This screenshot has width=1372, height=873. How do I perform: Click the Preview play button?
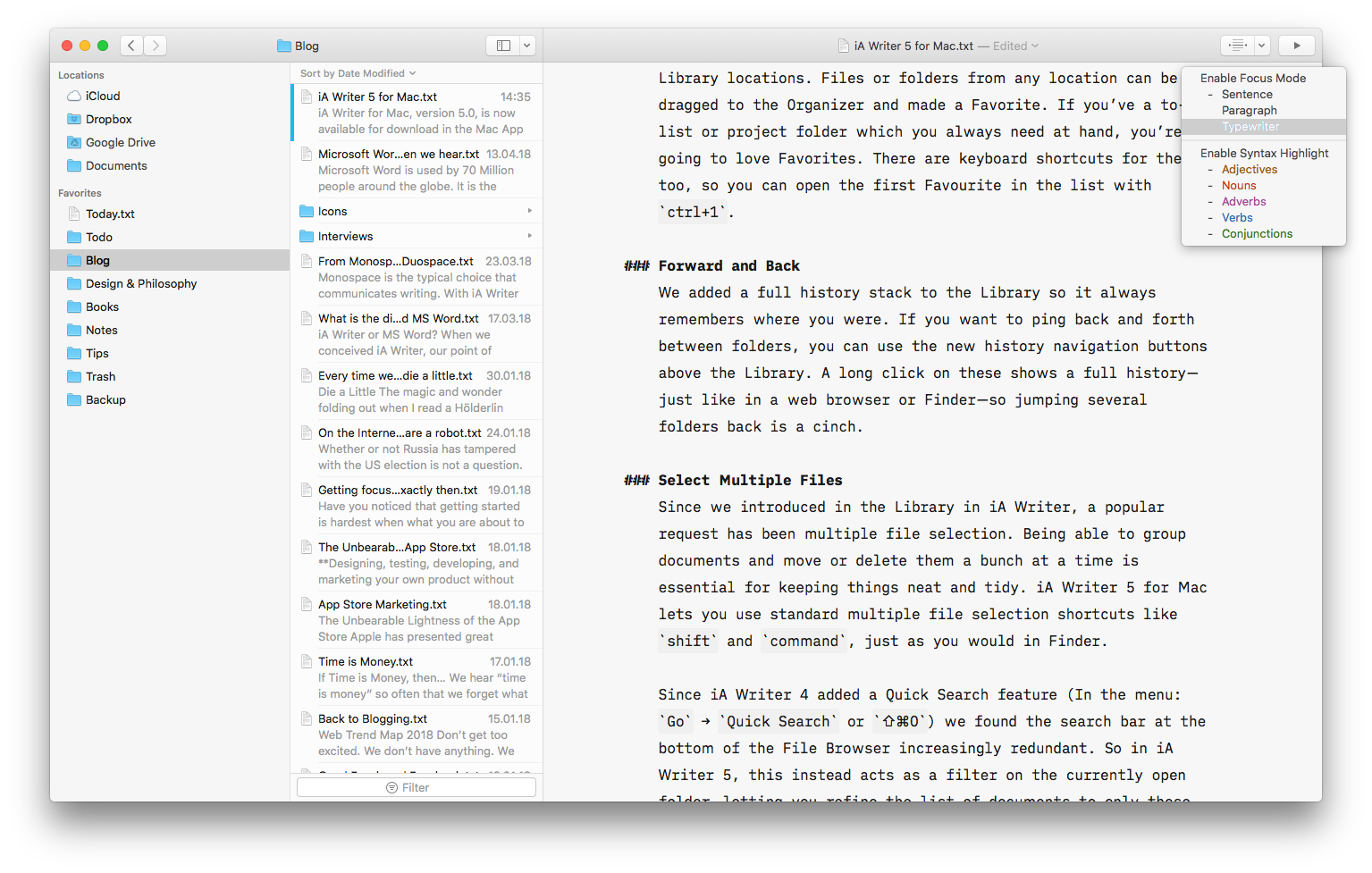point(1297,46)
